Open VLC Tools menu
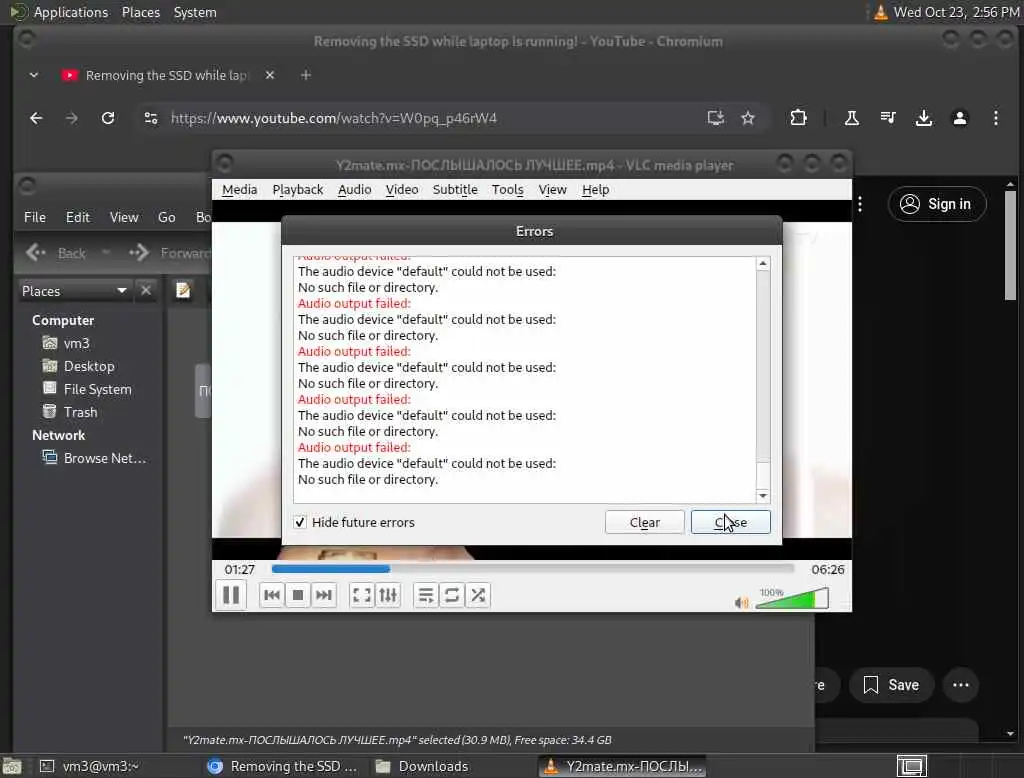1024x778 pixels. [x=507, y=189]
